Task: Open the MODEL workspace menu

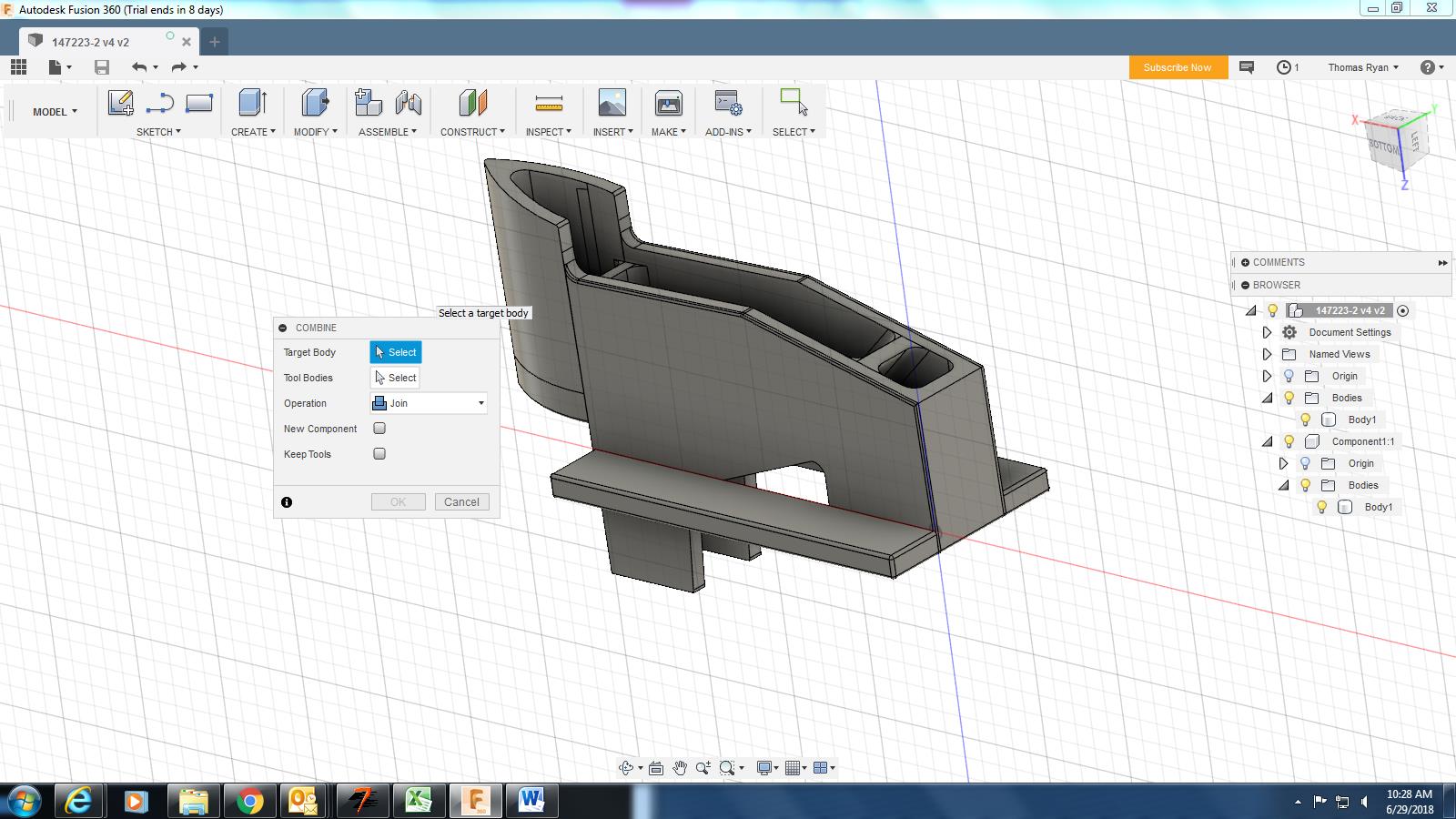Action: click(x=55, y=112)
